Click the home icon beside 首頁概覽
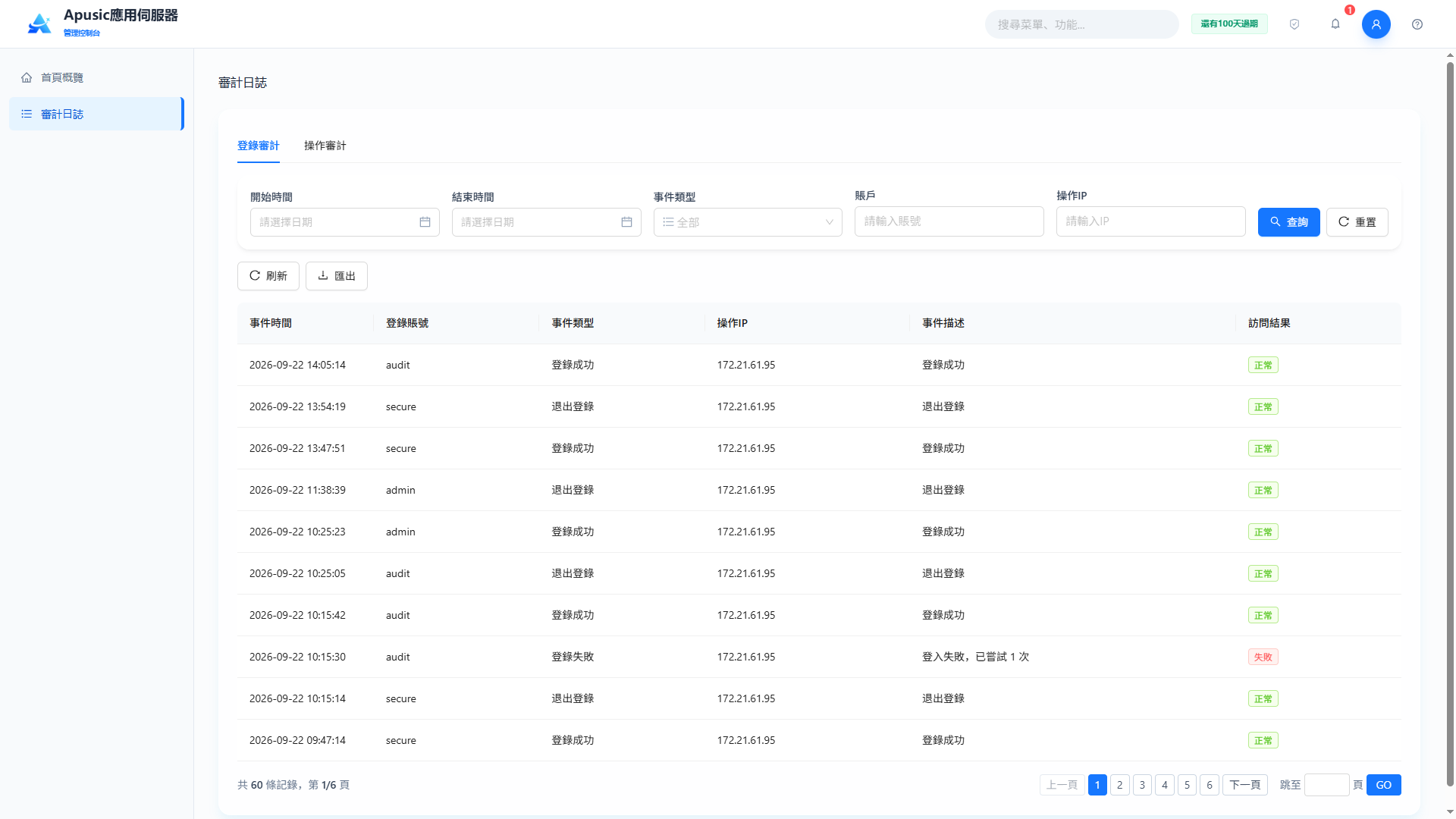Image resolution: width=1456 pixels, height=819 pixels. (x=27, y=77)
